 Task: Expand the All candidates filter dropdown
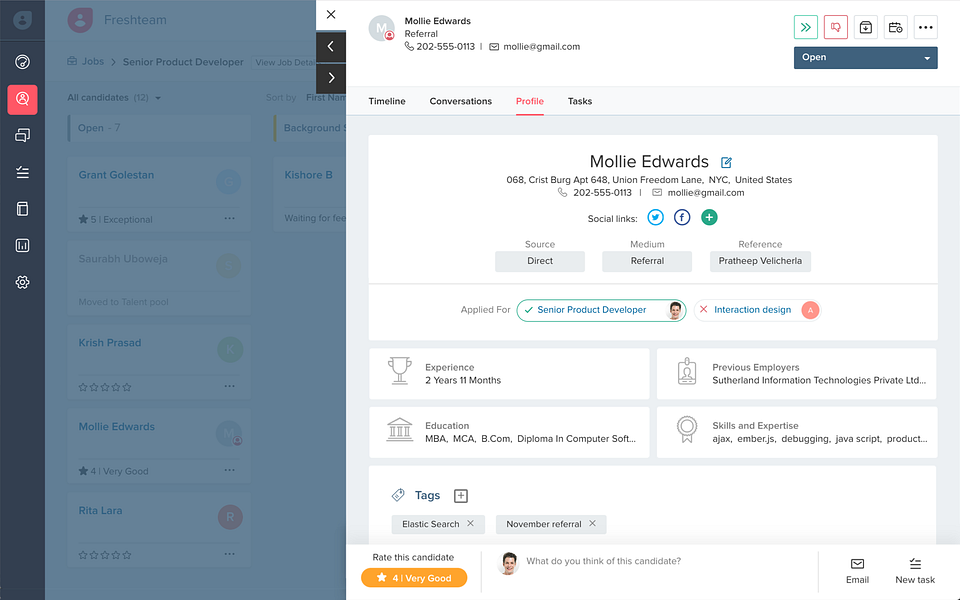tap(114, 97)
